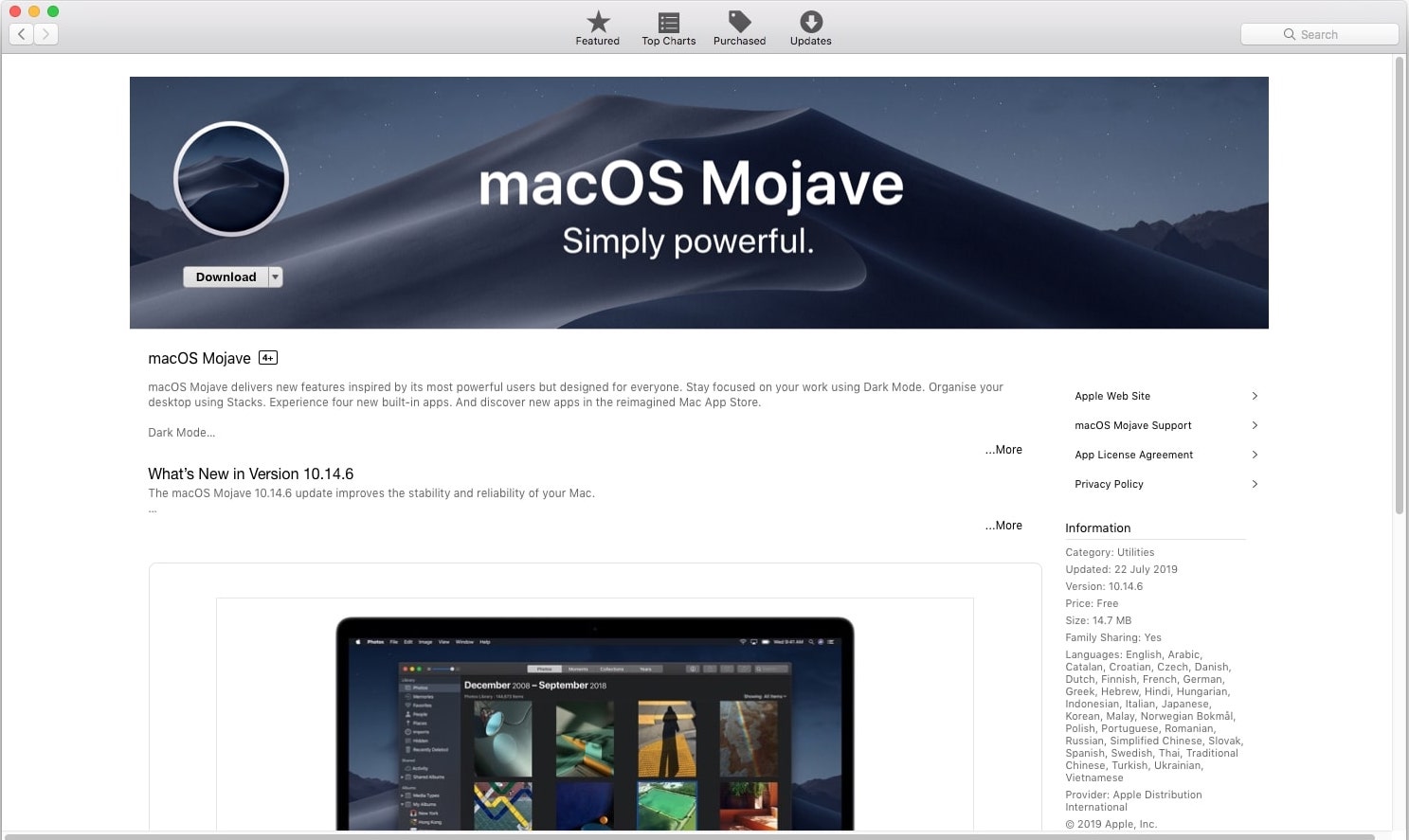Click the chevron next to App License Agreement

(1255, 455)
